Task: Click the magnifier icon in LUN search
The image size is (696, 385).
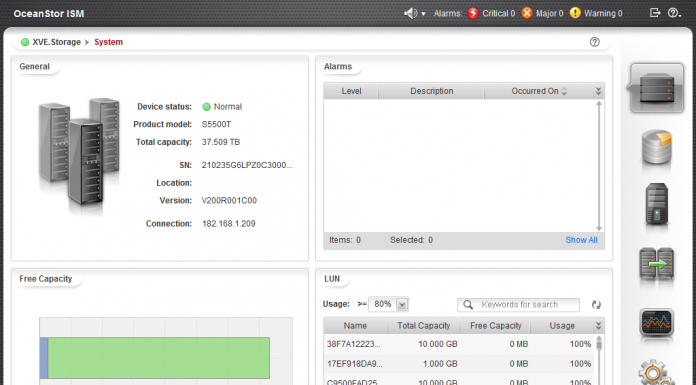Action: tap(468, 305)
